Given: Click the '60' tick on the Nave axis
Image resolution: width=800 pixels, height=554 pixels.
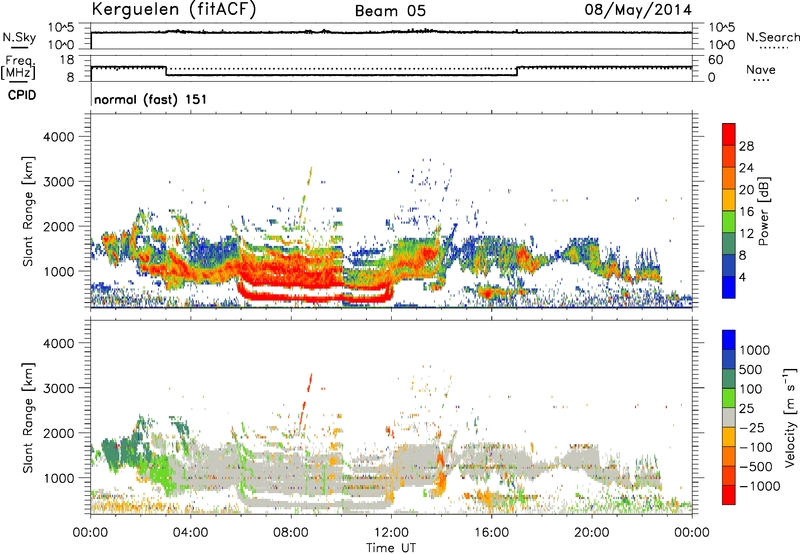Looking at the screenshot, I should [x=715, y=60].
